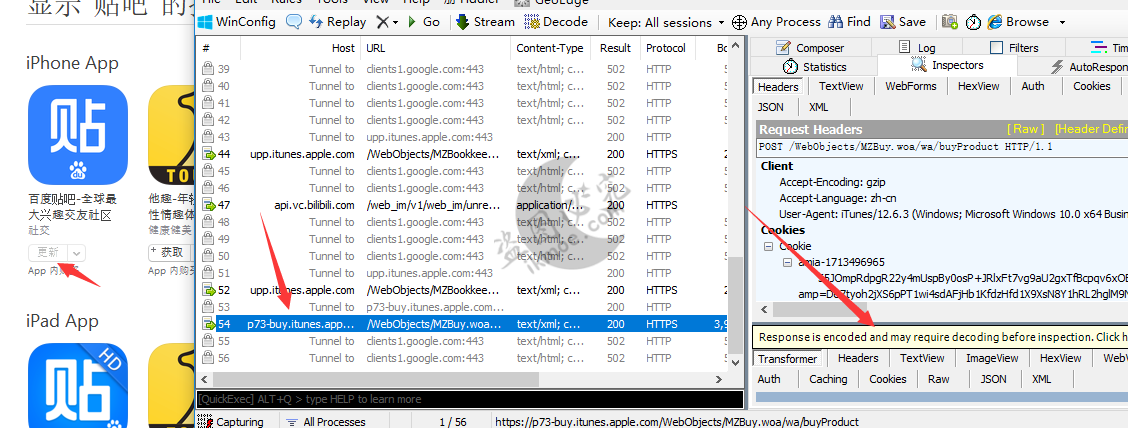Open the Browse dropdown arrow

tap(1062, 22)
